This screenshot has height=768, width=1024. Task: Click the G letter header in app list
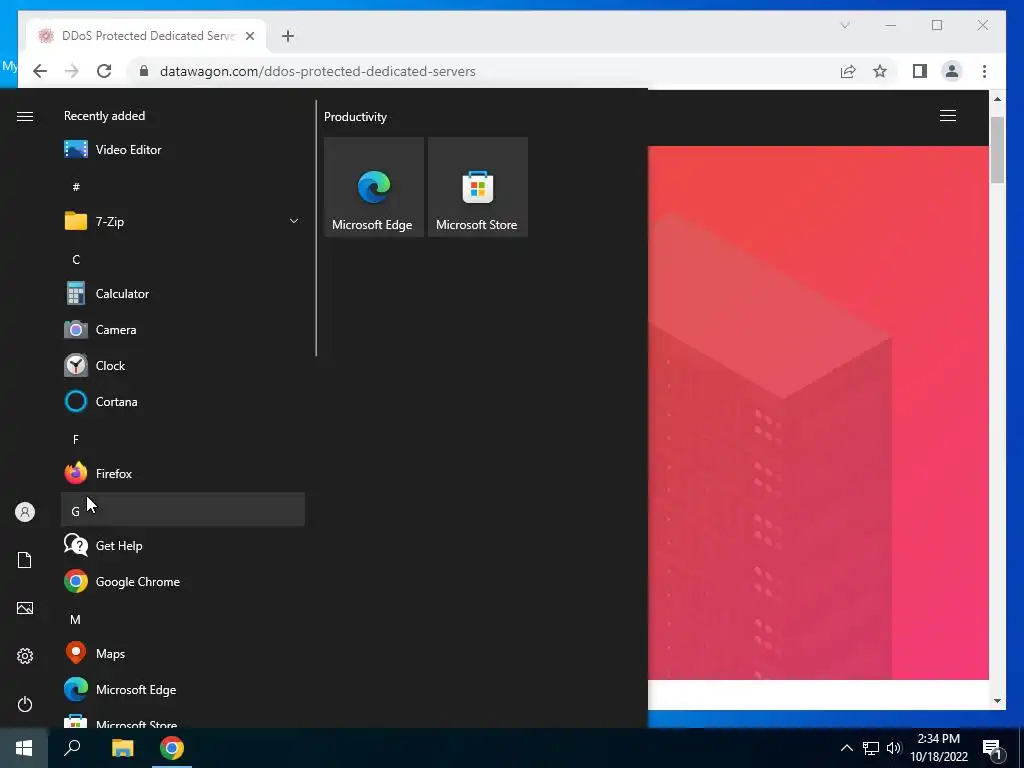[x=183, y=509]
